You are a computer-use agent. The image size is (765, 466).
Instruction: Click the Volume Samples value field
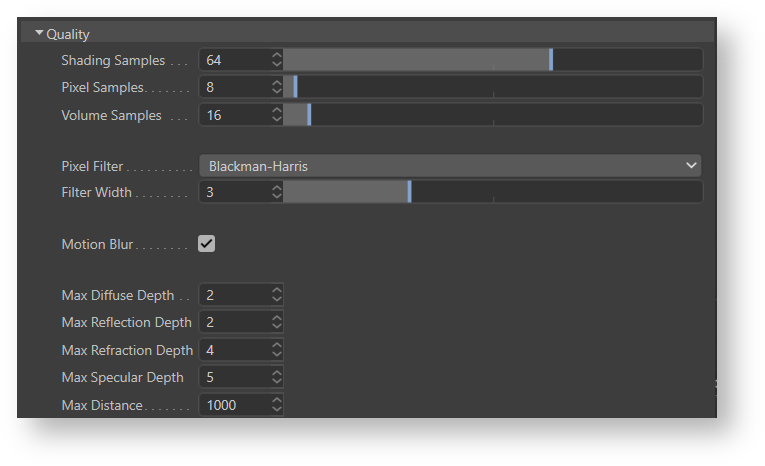point(235,115)
